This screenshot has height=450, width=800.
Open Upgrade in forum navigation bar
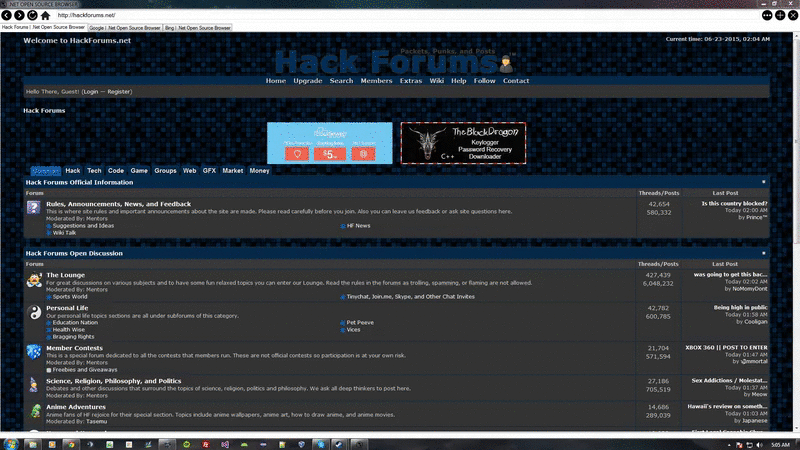308,81
